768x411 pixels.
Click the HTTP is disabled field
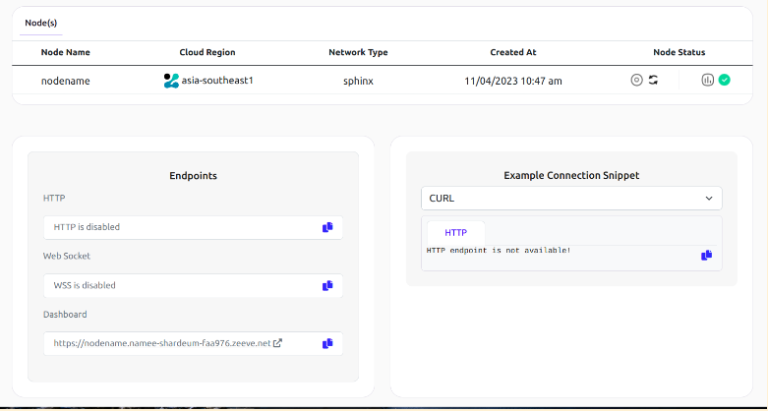[180, 227]
